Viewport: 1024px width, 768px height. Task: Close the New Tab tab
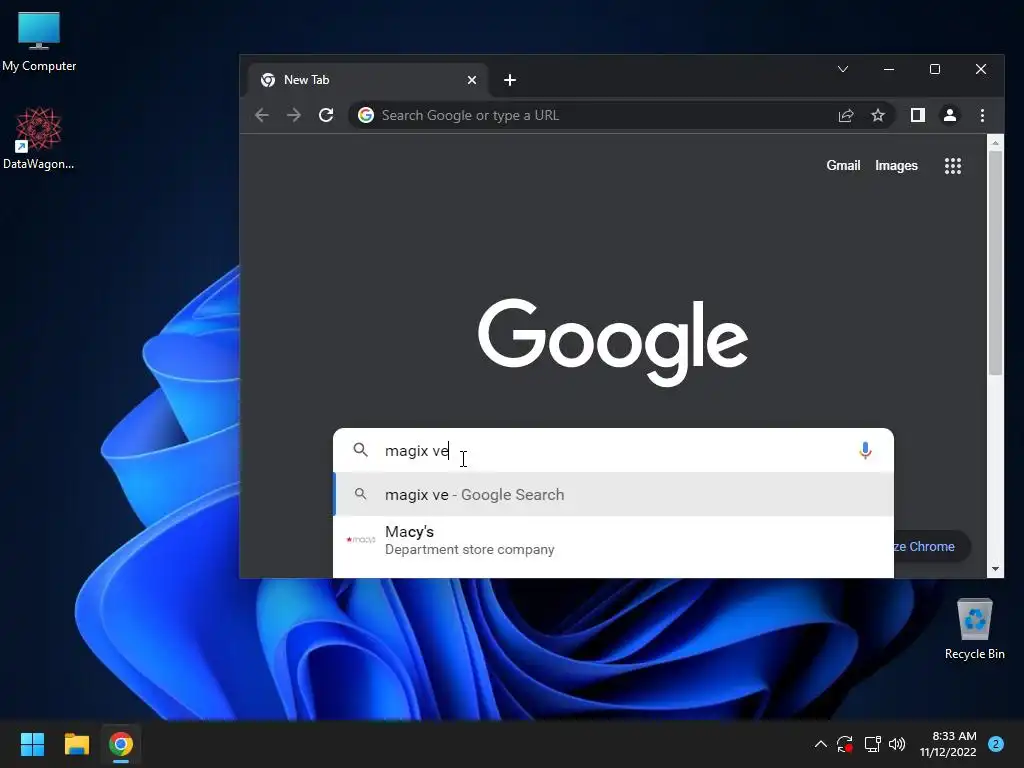(472, 80)
